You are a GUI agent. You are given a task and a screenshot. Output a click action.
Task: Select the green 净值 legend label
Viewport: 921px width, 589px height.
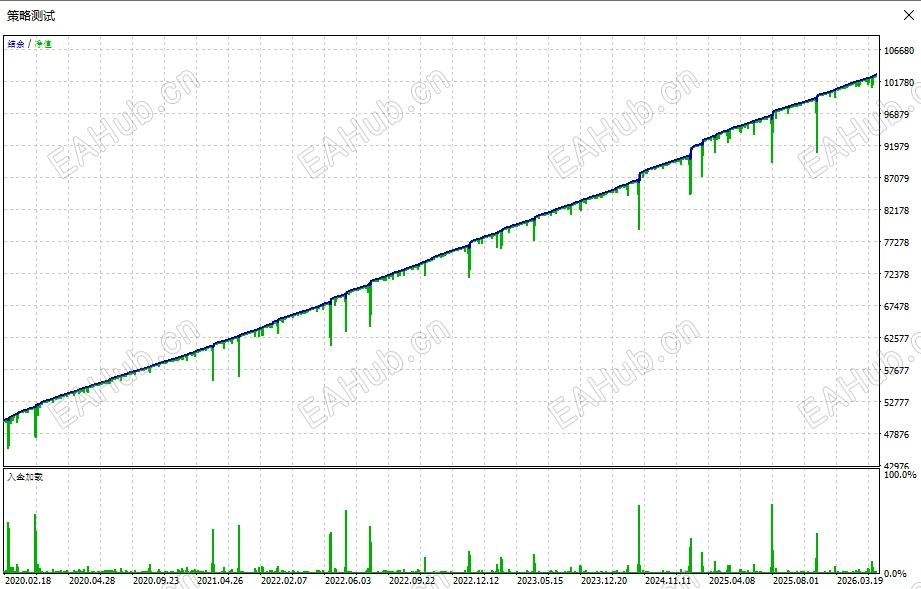(43, 44)
